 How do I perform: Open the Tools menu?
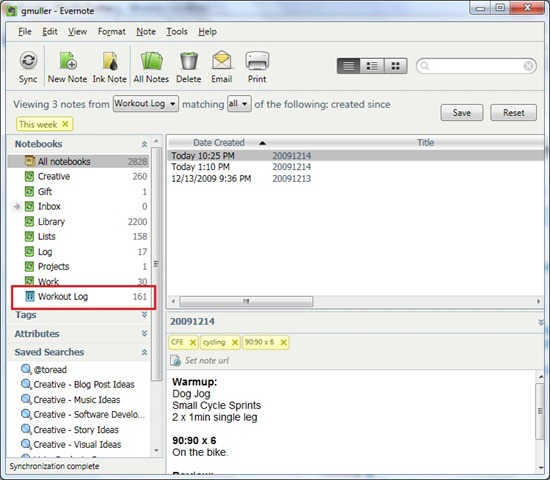tap(177, 32)
